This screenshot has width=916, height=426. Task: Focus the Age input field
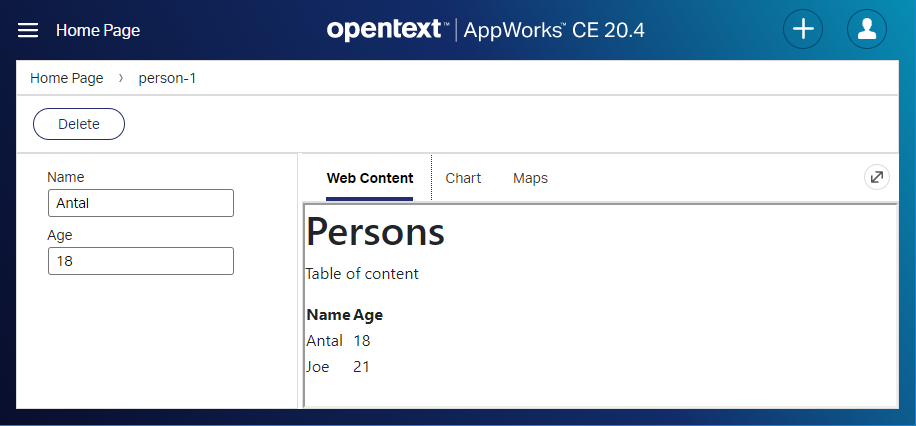[x=141, y=261]
